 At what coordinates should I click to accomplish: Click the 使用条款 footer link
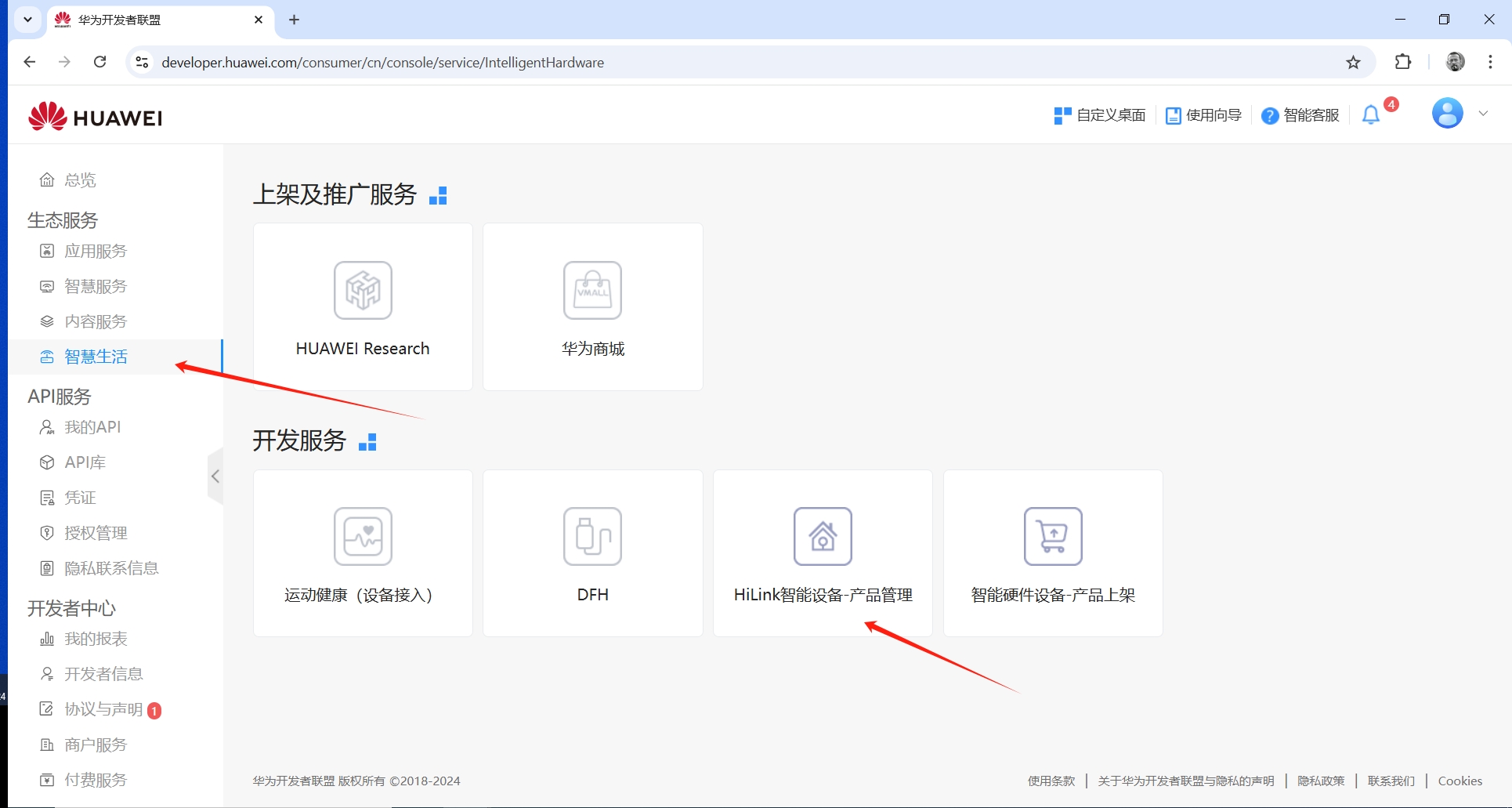pyautogui.click(x=1051, y=781)
